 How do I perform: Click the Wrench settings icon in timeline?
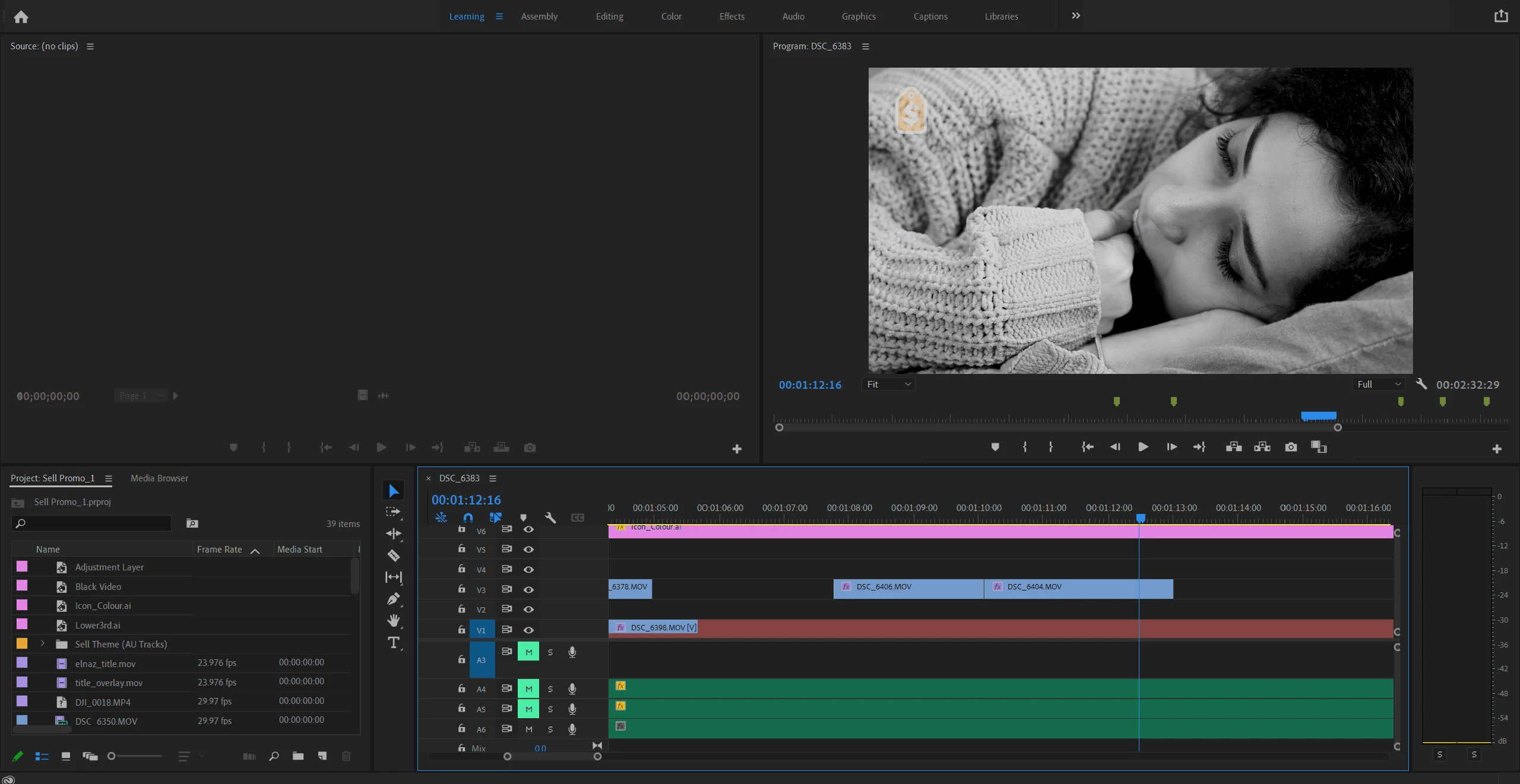549,518
